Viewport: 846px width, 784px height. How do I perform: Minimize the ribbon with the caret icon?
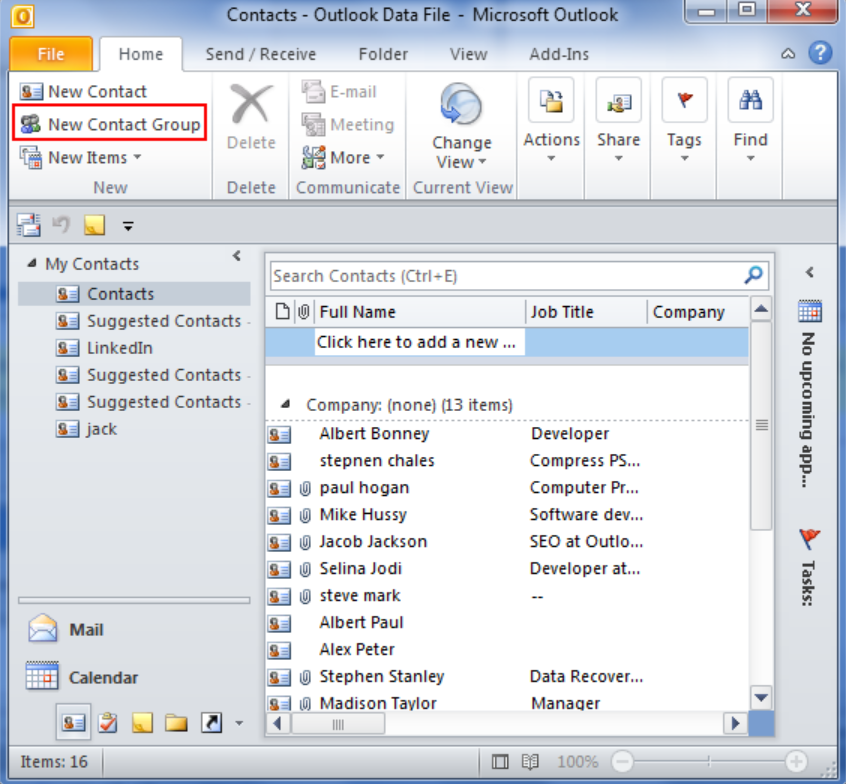point(788,54)
